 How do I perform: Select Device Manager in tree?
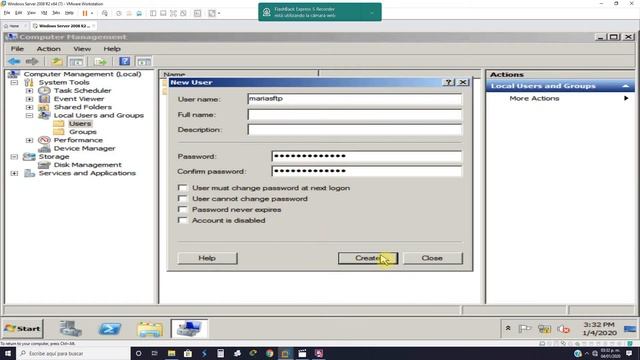(x=84, y=149)
